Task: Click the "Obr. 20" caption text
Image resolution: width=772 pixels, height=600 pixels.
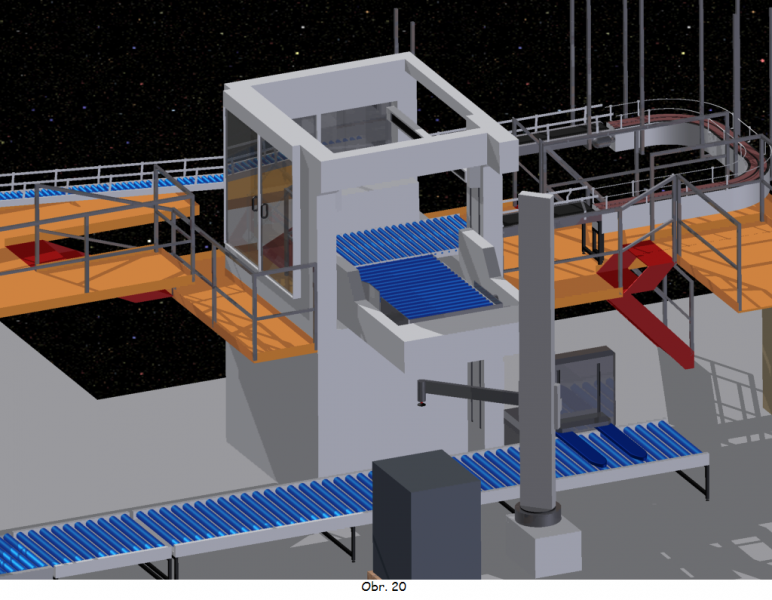Action: pyautogui.click(x=384, y=587)
